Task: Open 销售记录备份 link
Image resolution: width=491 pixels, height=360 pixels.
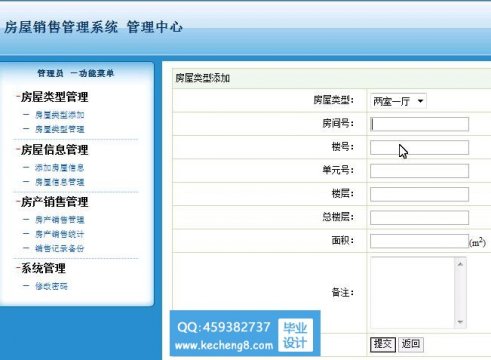Action: (x=60, y=248)
